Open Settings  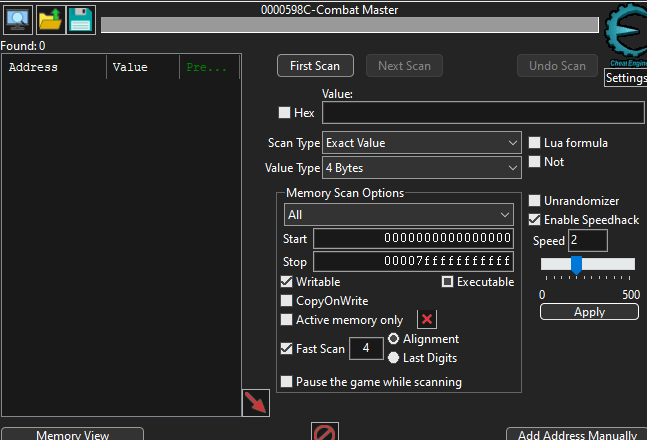tap(626, 78)
